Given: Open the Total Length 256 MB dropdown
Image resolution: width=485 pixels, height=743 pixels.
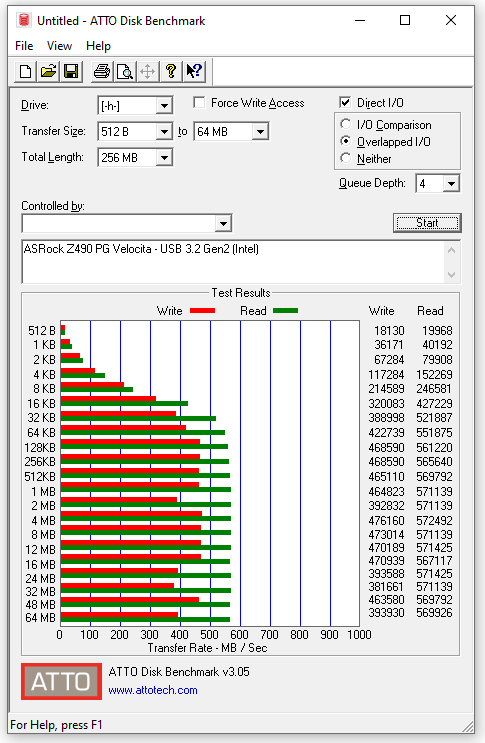Looking at the screenshot, I should [164, 157].
